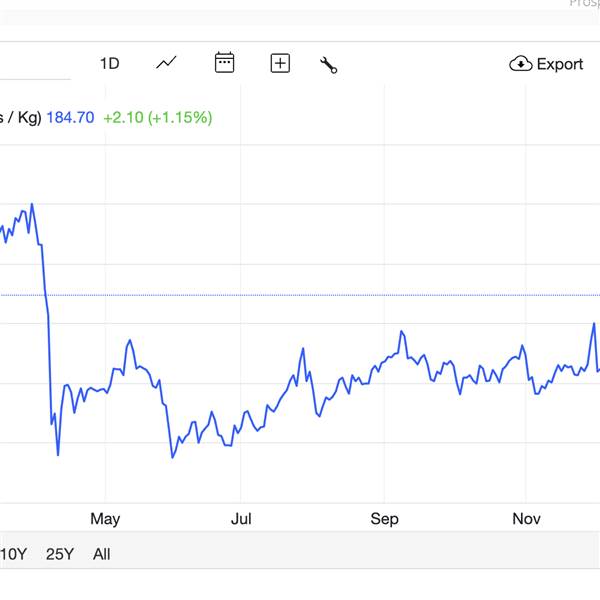600x600 pixels.
Task: Click the dotted horizontal current price line
Action: (x=300, y=295)
